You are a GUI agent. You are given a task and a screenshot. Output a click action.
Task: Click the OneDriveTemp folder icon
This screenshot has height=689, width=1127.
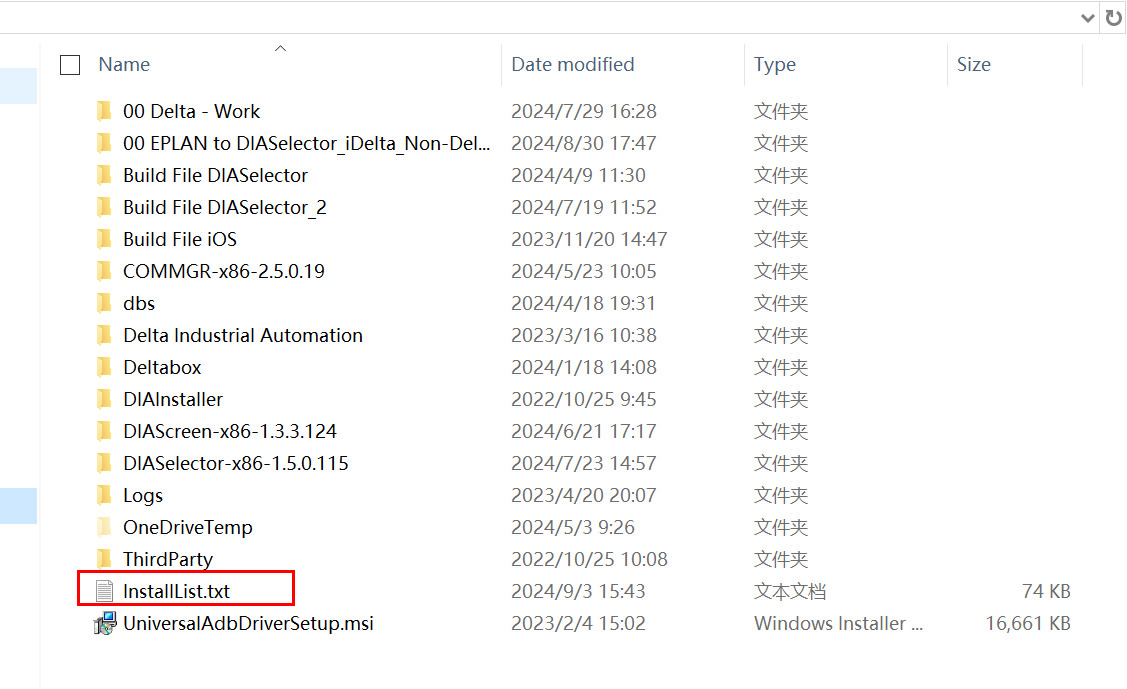click(x=105, y=527)
